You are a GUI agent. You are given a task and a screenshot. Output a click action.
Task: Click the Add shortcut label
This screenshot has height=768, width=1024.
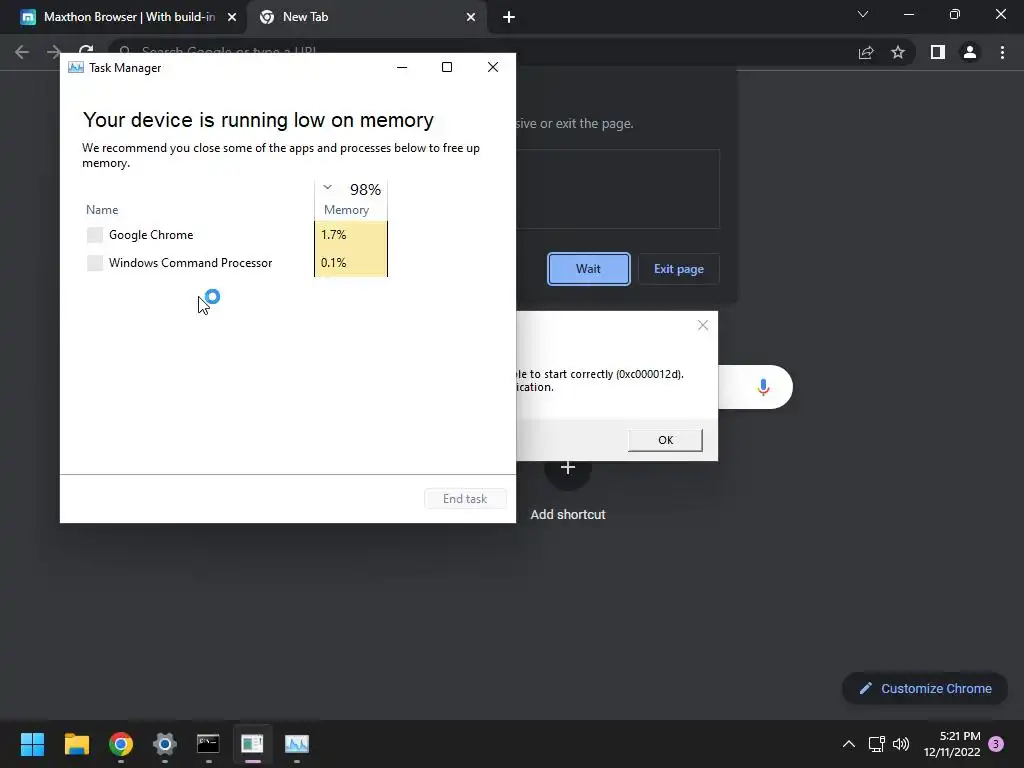568,515
